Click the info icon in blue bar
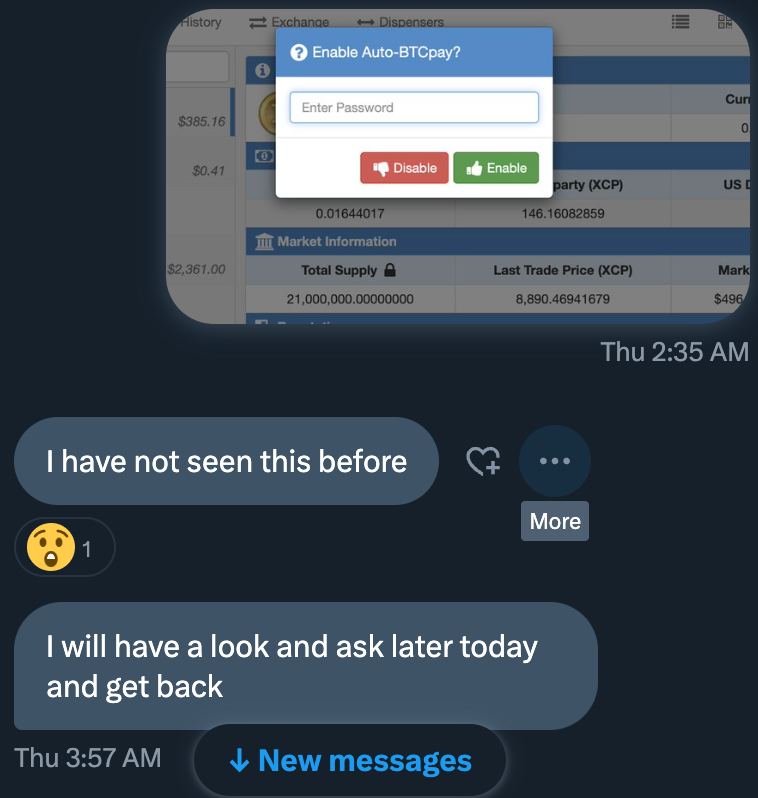 tap(262, 70)
